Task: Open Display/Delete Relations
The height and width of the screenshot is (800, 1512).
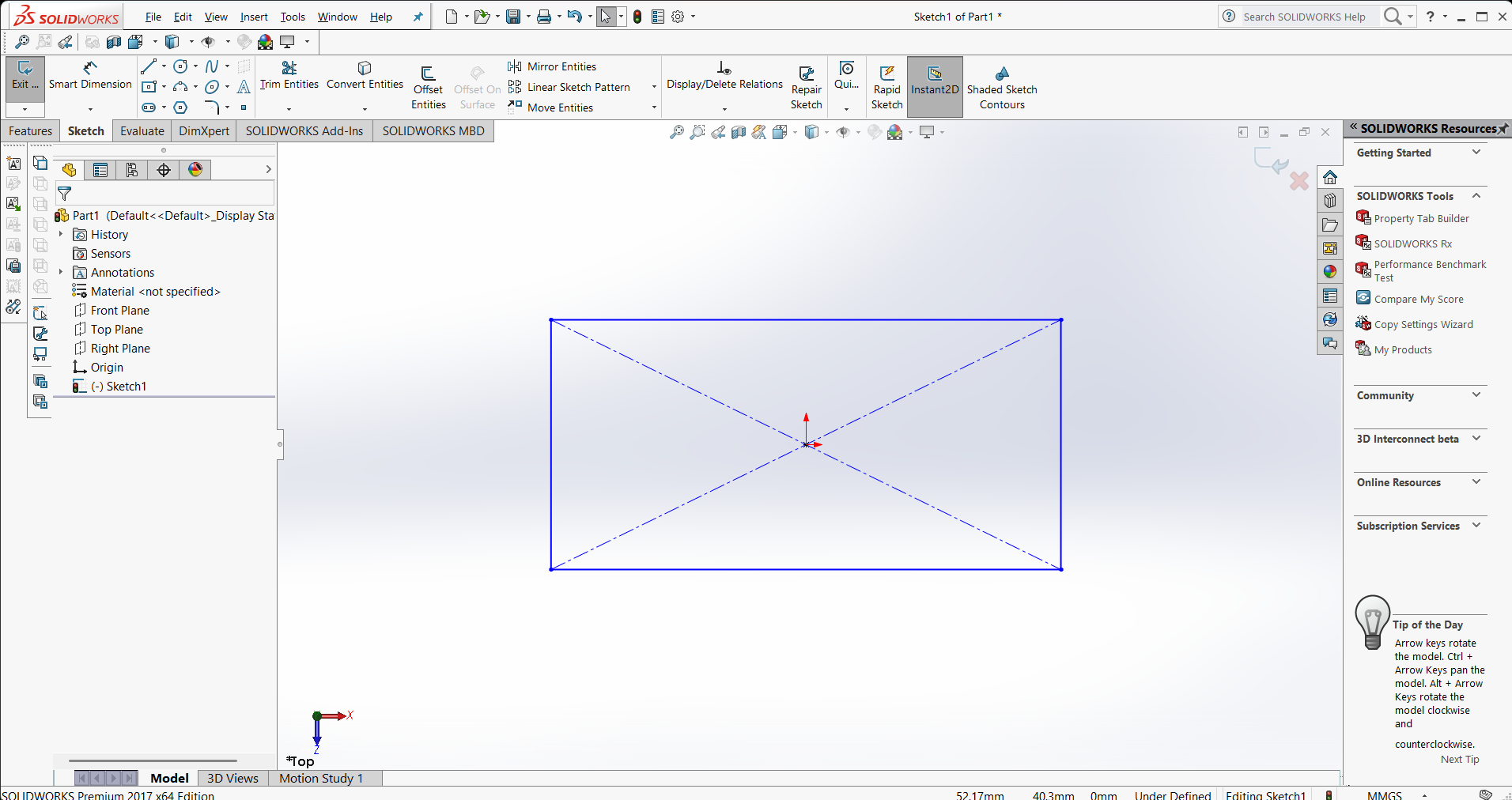Action: point(724,76)
